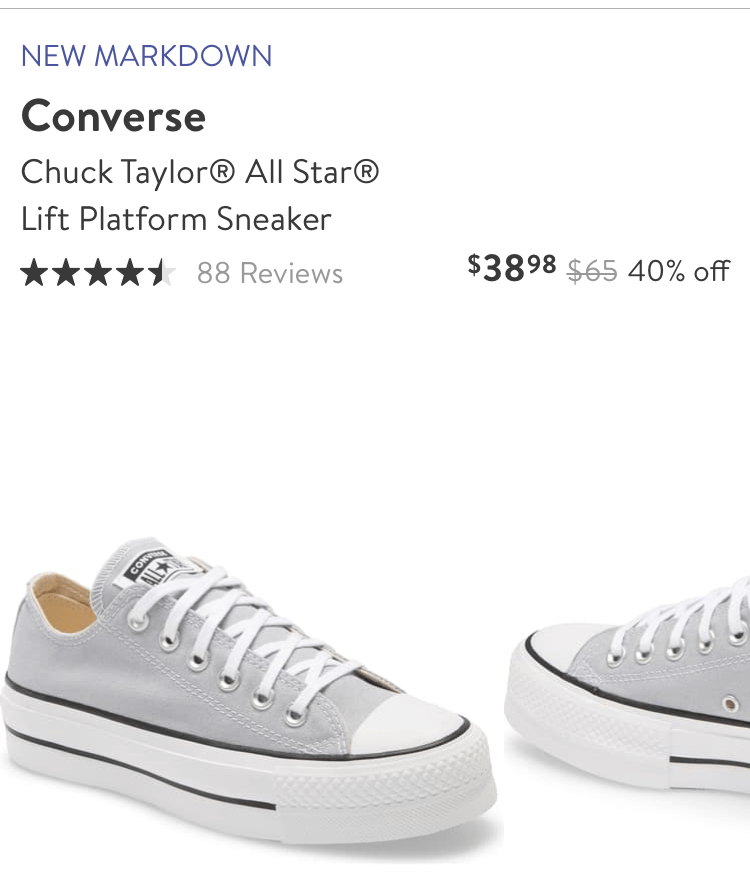
Task: Click the $38.98 sale price
Action: pos(511,268)
